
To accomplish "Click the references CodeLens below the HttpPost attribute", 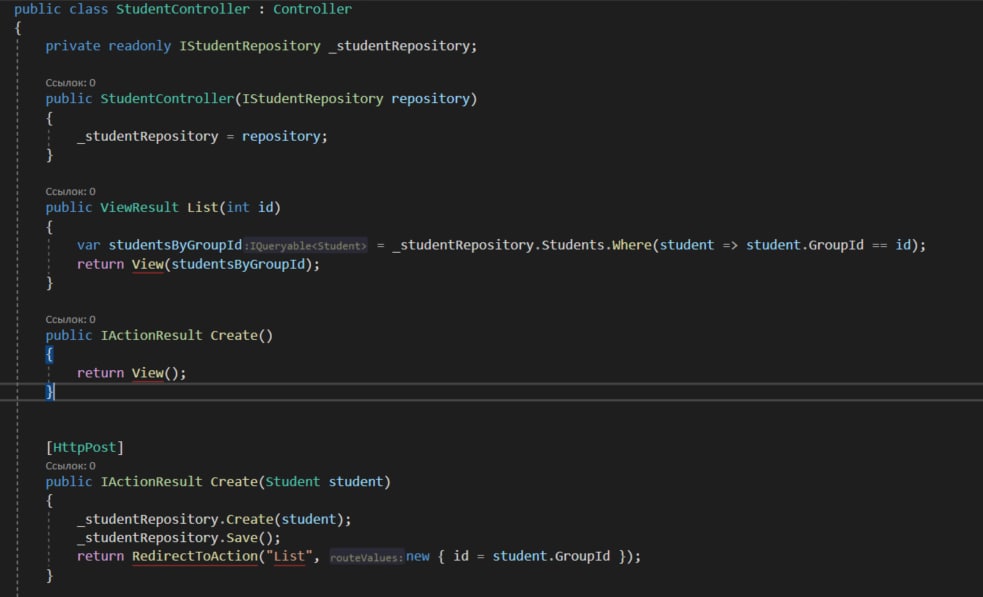I will 70,465.
